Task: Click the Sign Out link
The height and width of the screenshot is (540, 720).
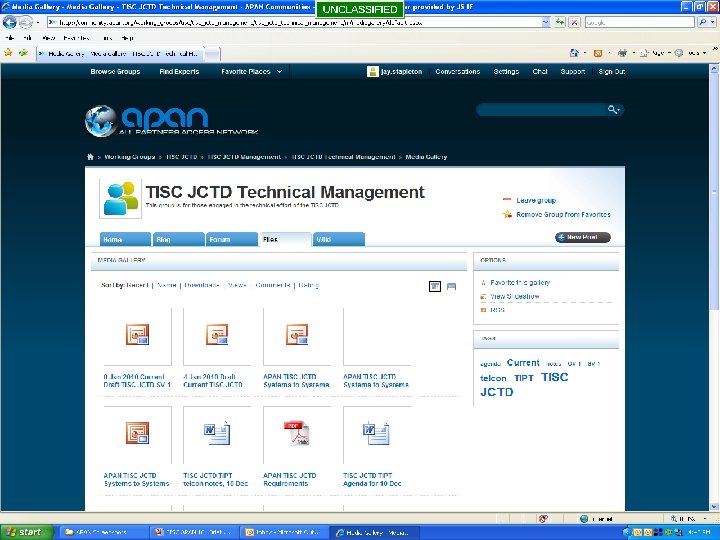Action: coord(612,72)
